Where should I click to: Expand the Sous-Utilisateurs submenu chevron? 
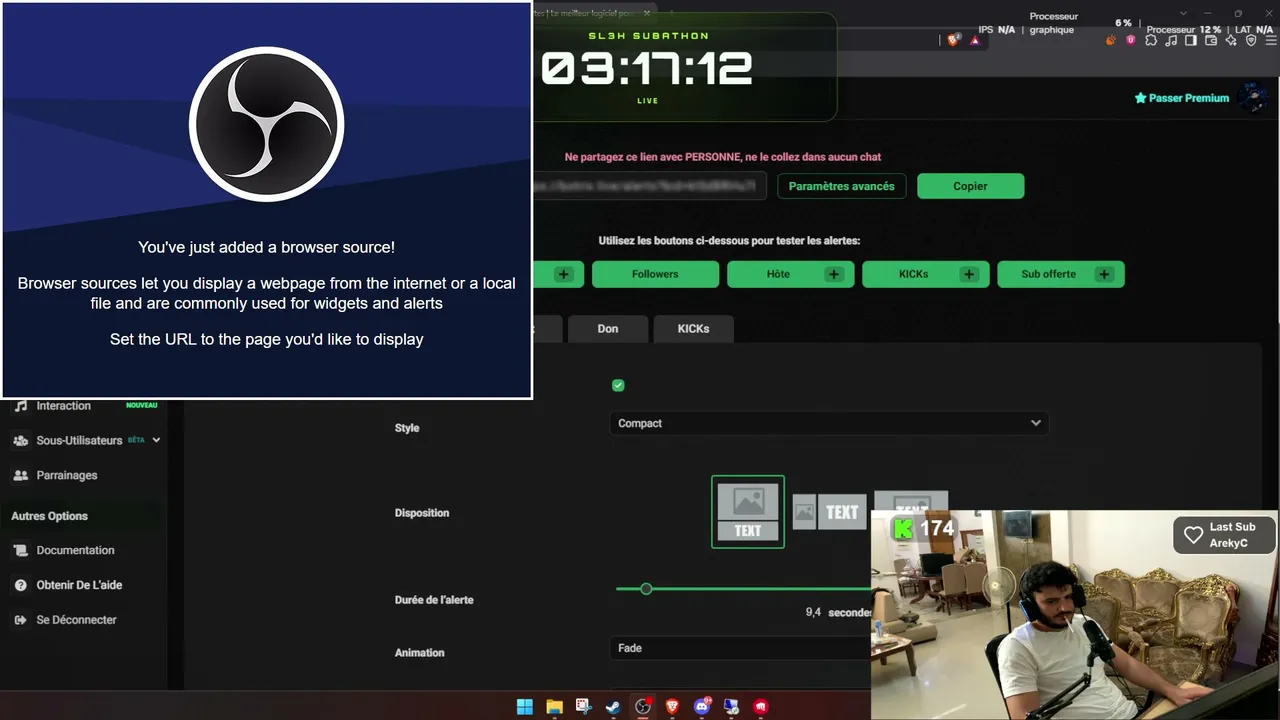coord(156,440)
